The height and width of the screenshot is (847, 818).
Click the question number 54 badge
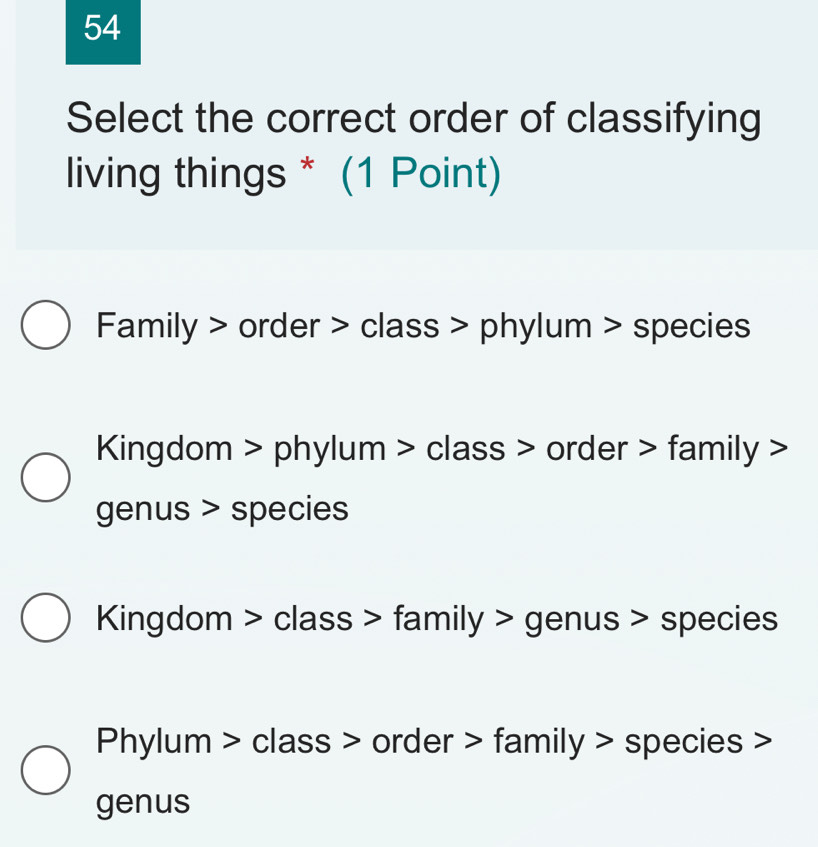pos(103,31)
